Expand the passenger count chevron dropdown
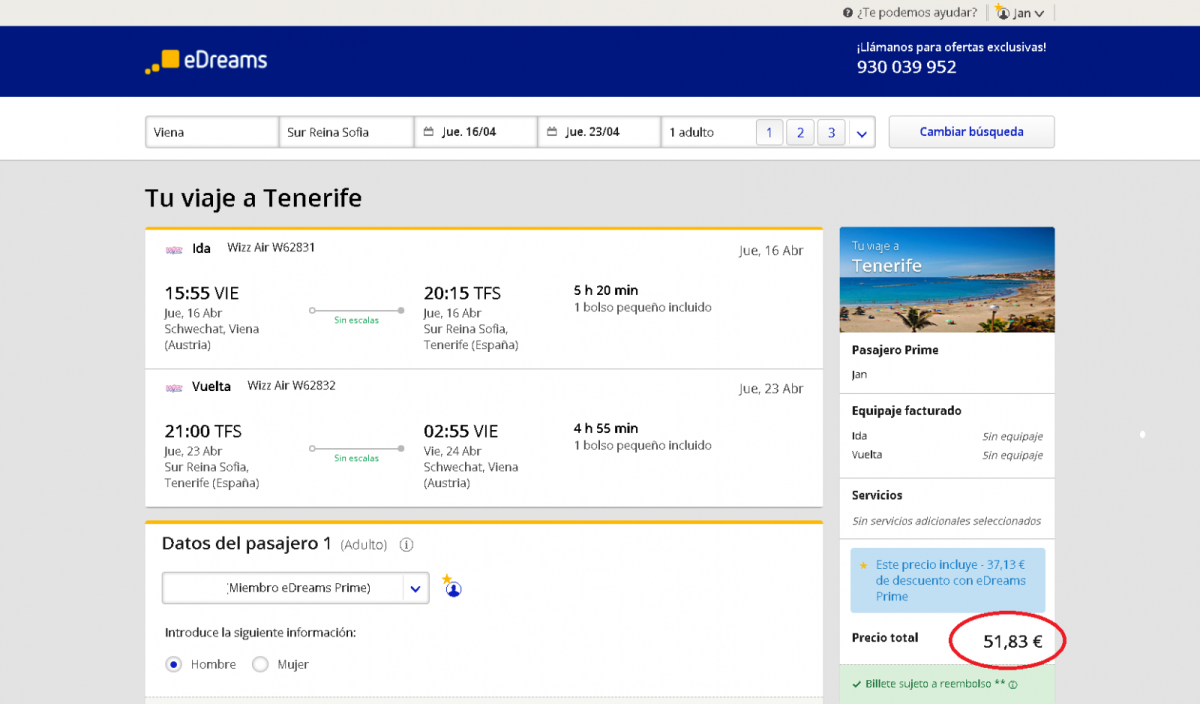1200x704 pixels. [x=862, y=132]
